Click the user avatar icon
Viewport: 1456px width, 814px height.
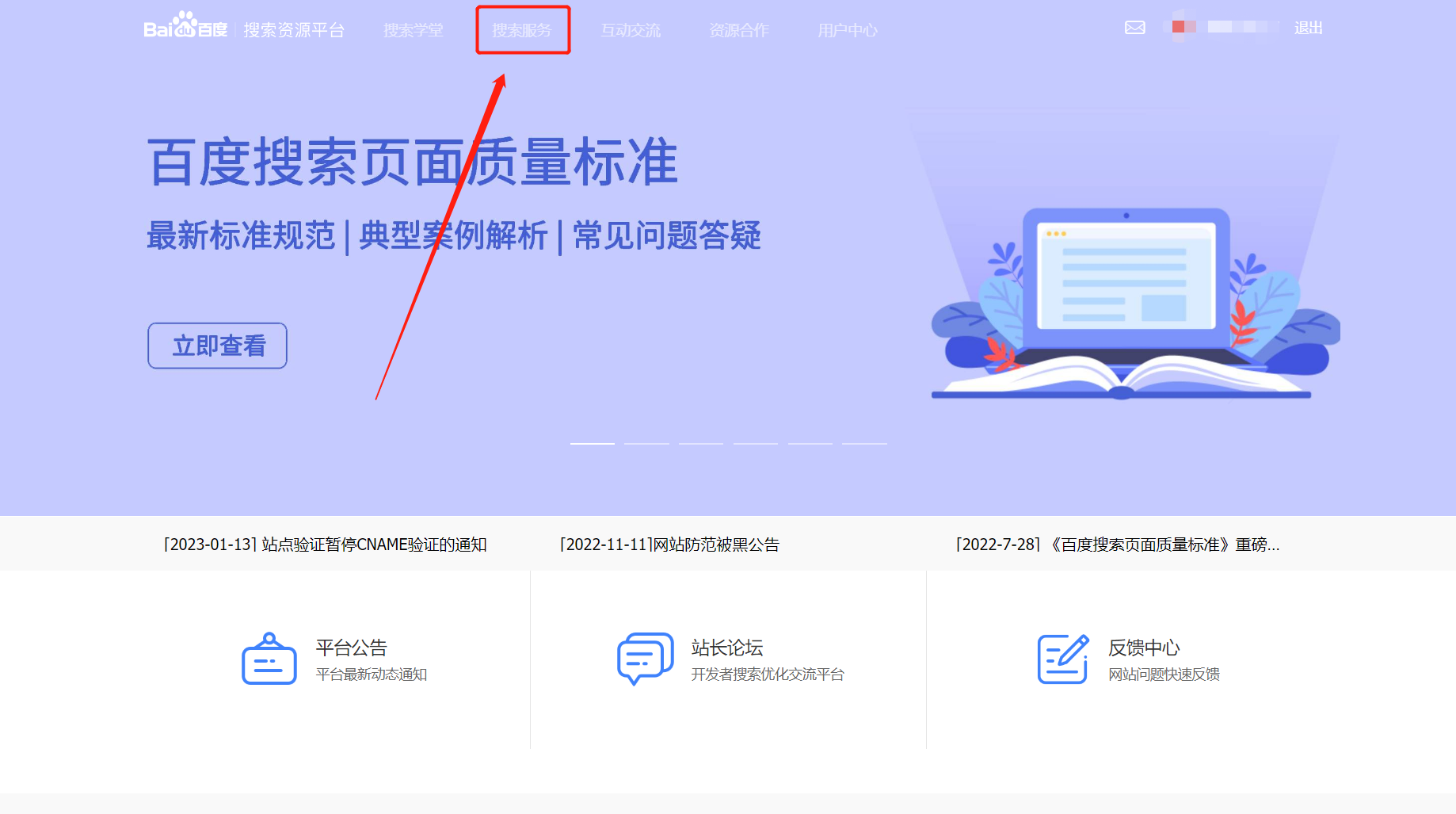(1183, 27)
